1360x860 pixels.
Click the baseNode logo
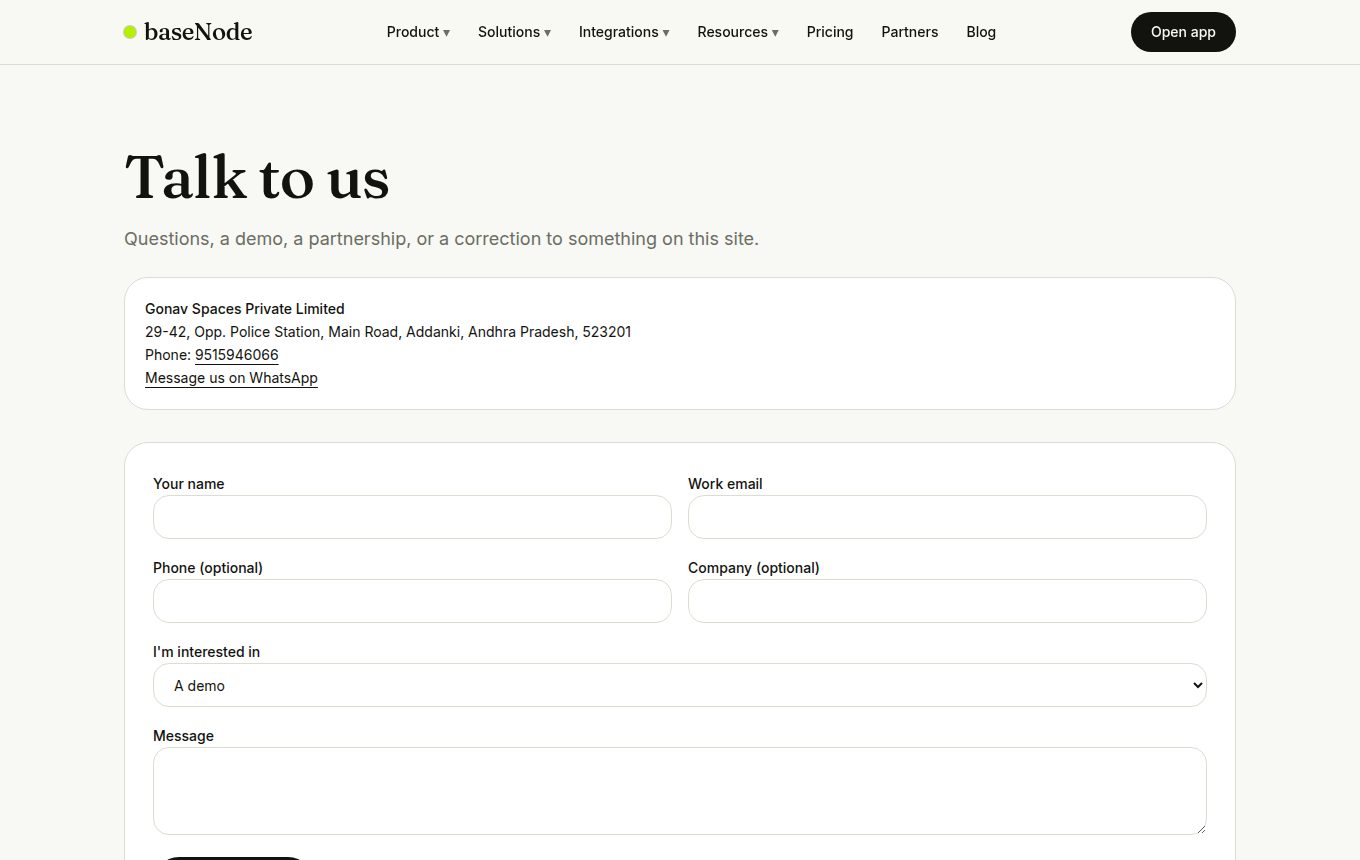coord(188,32)
